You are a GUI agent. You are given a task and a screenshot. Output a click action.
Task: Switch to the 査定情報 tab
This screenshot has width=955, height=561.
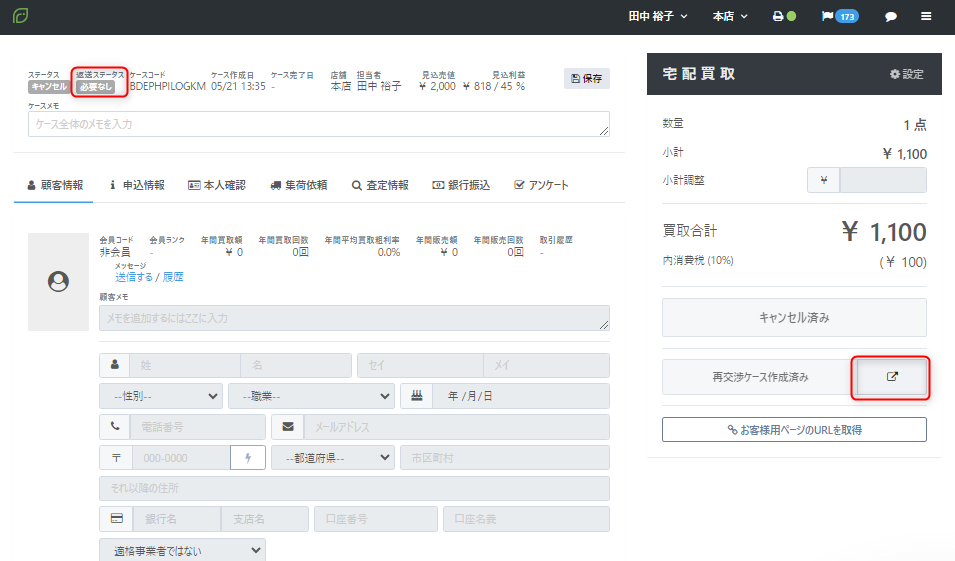click(x=380, y=185)
